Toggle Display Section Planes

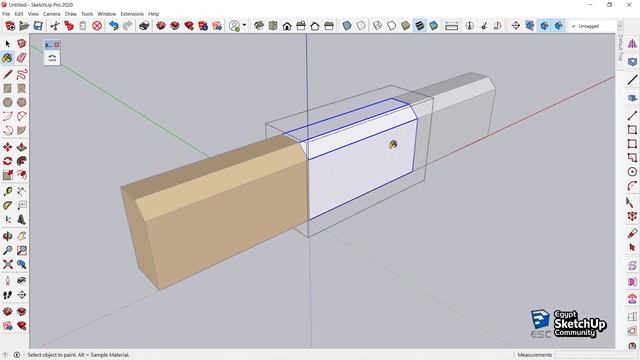[x=530, y=26]
